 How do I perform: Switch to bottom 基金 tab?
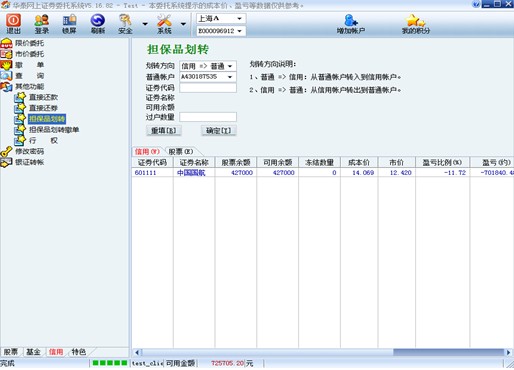pos(33,352)
